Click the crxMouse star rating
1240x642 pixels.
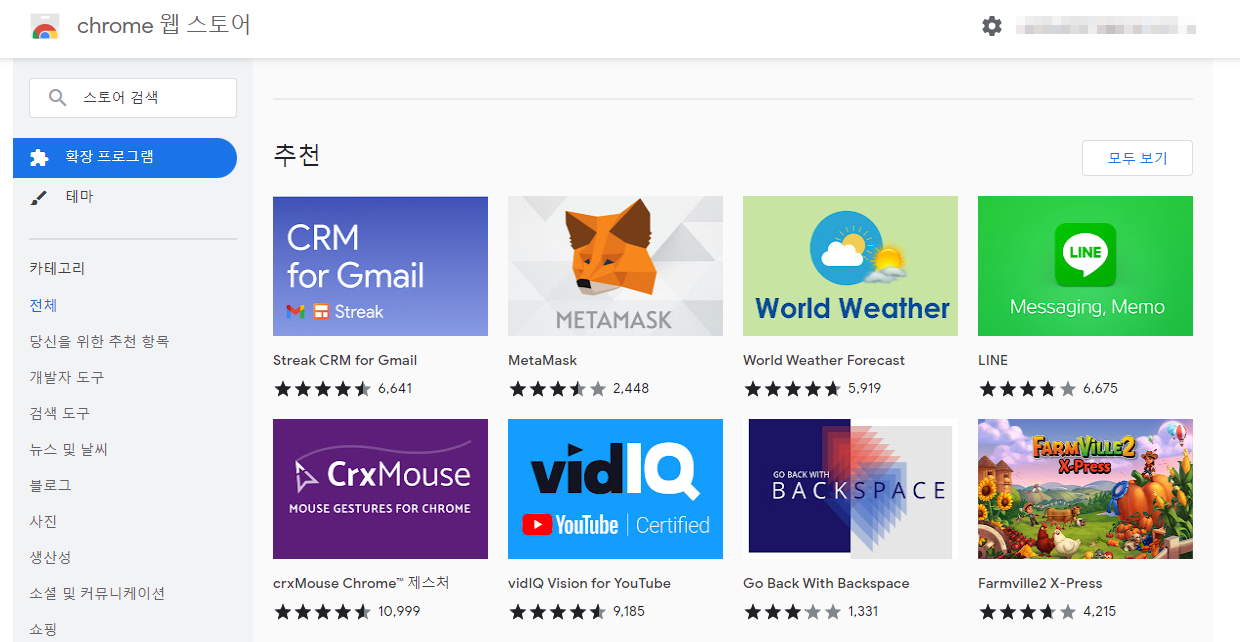322,611
